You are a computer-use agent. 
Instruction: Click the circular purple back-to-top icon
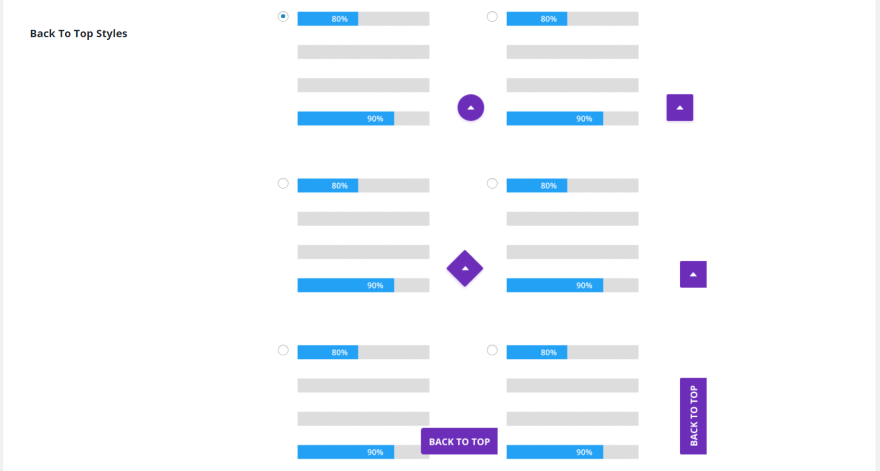(x=471, y=107)
